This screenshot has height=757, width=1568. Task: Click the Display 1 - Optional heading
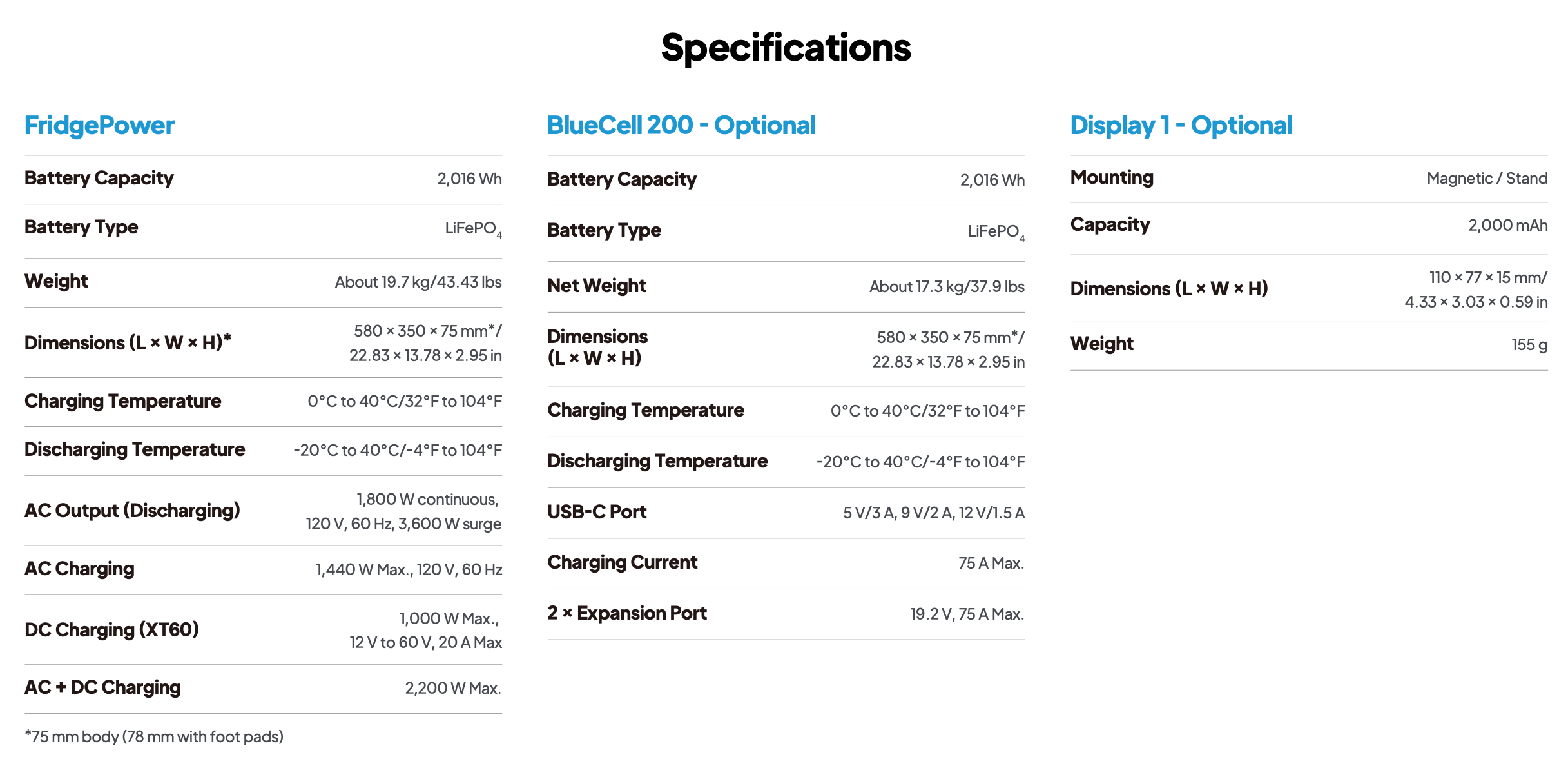coord(1181,125)
